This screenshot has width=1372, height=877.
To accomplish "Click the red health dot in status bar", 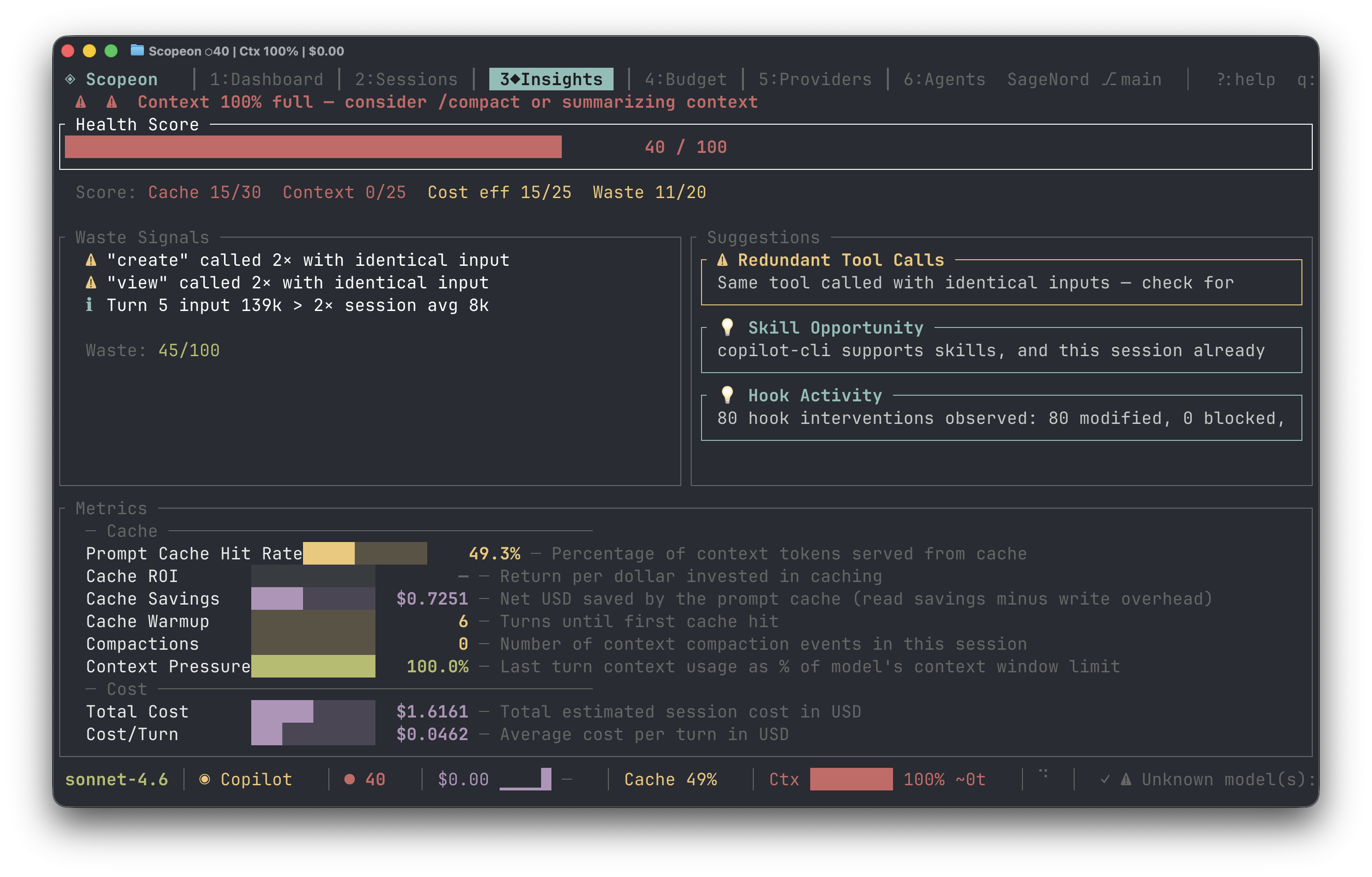I will 349,779.
